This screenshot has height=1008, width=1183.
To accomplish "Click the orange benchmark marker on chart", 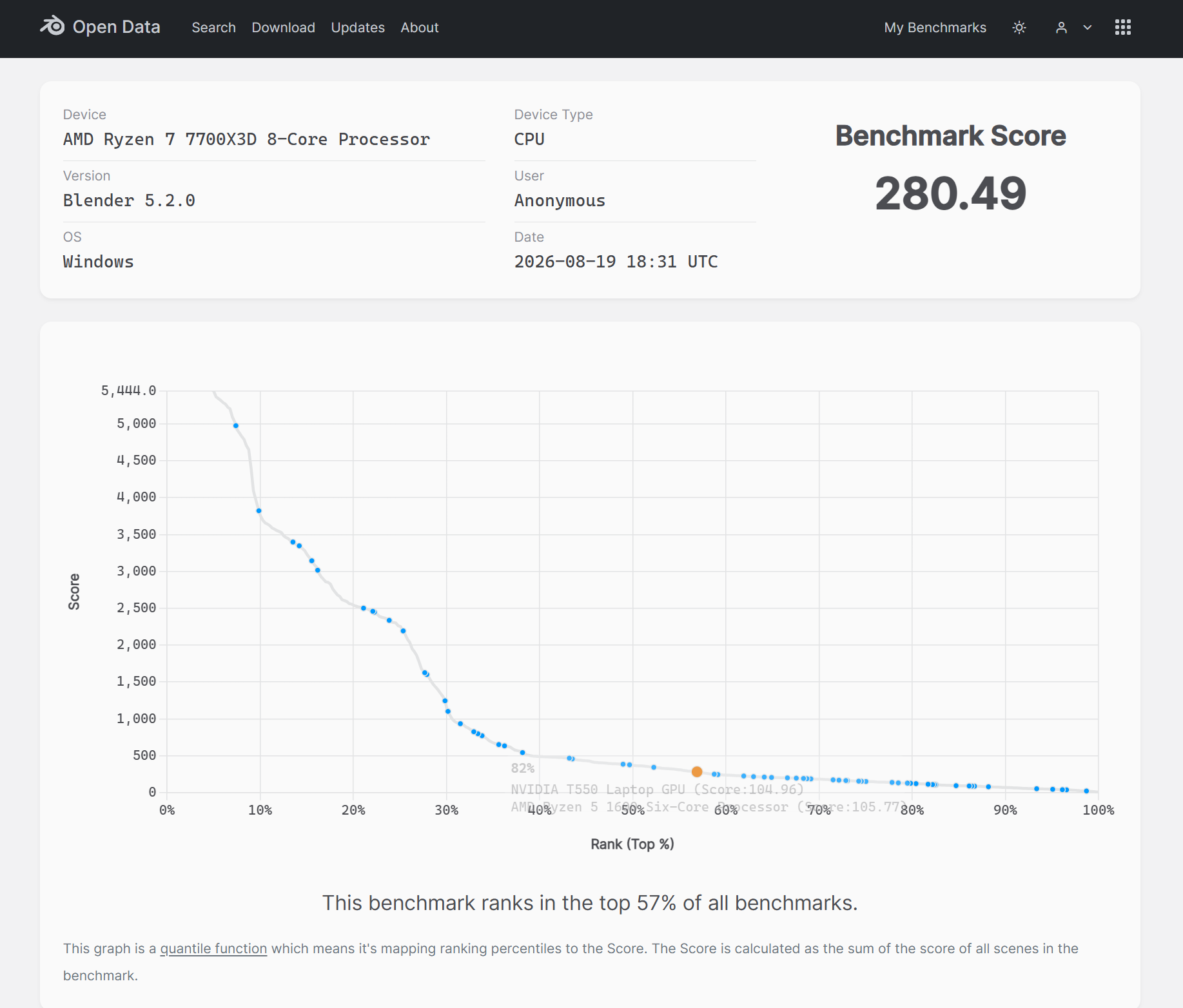I will point(697,771).
